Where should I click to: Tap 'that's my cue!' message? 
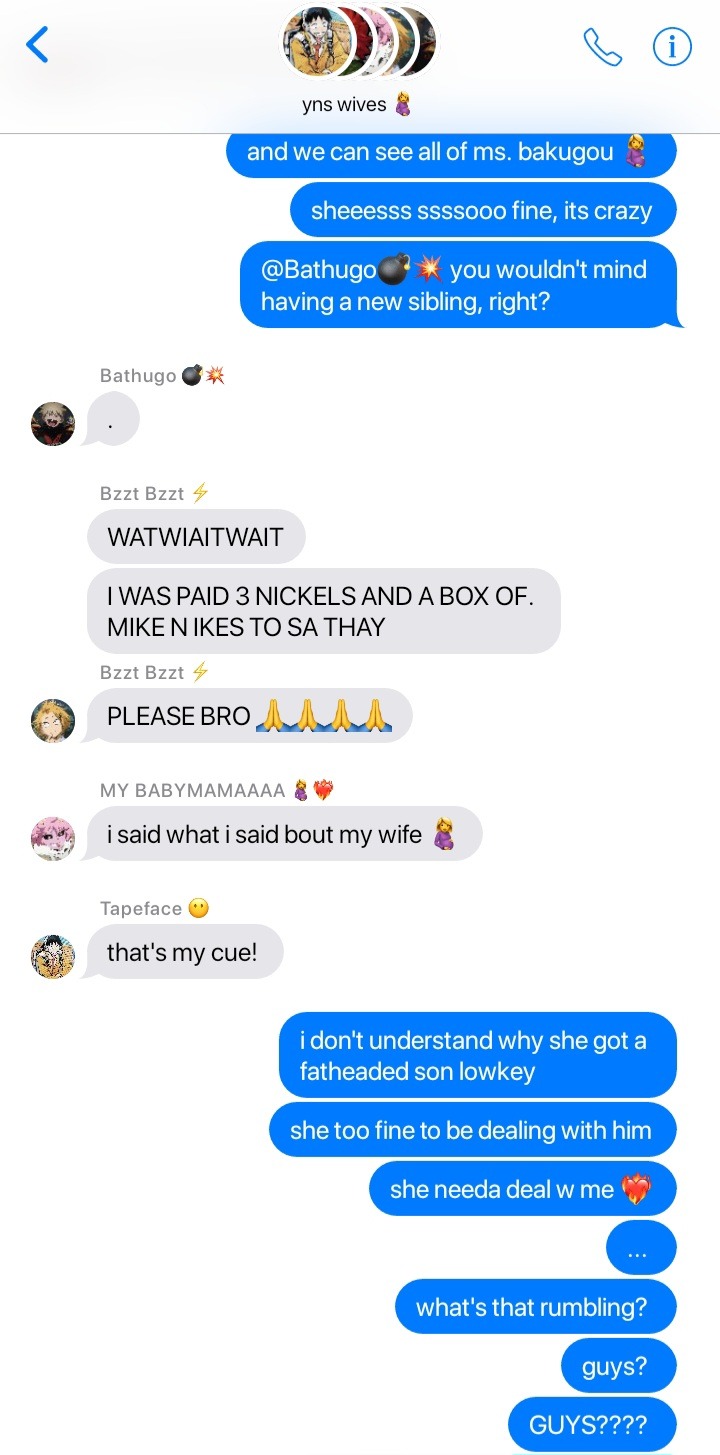pyautogui.click(x=183, y=952)
